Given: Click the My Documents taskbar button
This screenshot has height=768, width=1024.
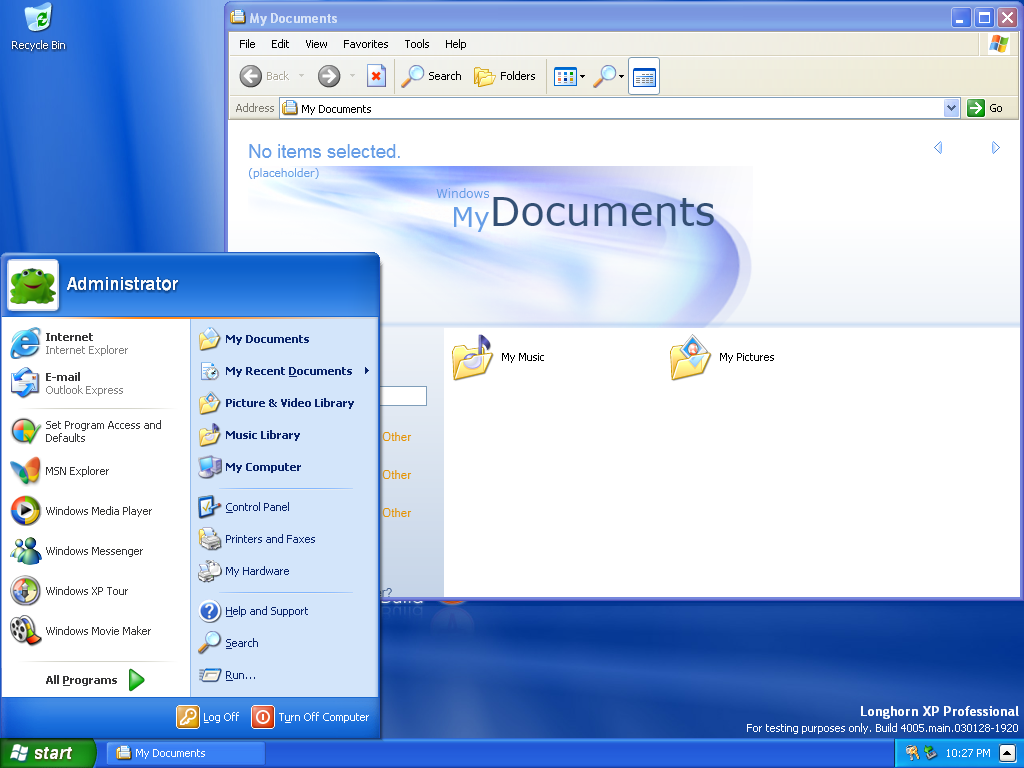Looking at the screenshot, I should [x=187, y=753].
